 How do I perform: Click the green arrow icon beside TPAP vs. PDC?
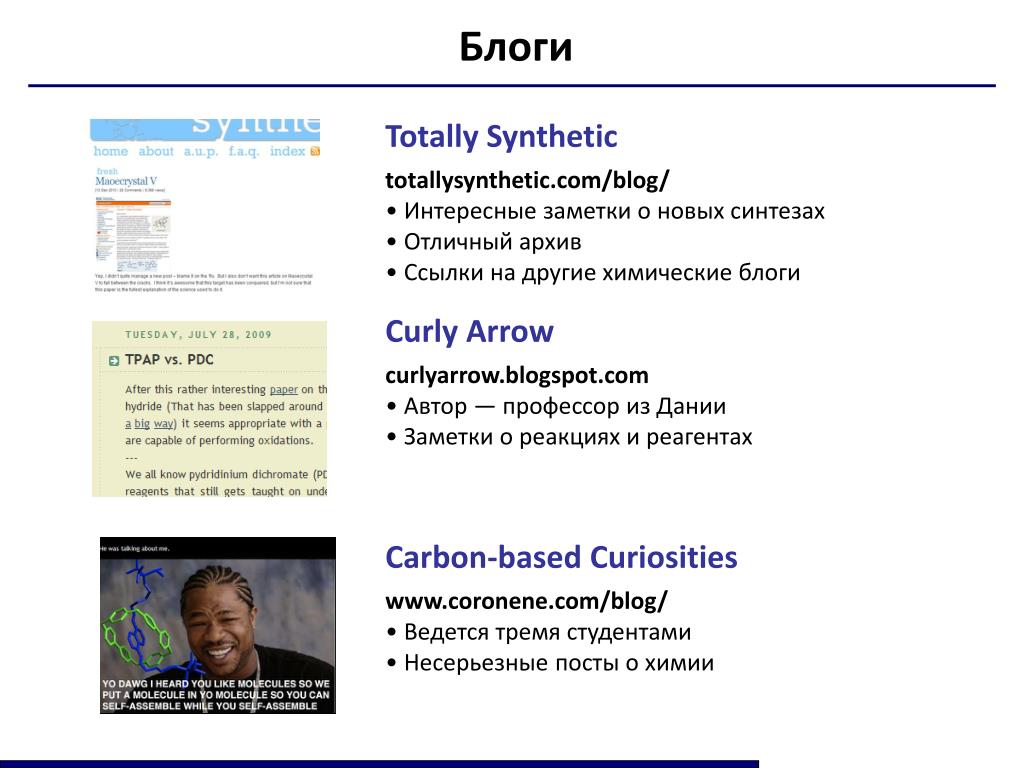tap(114, 360)
